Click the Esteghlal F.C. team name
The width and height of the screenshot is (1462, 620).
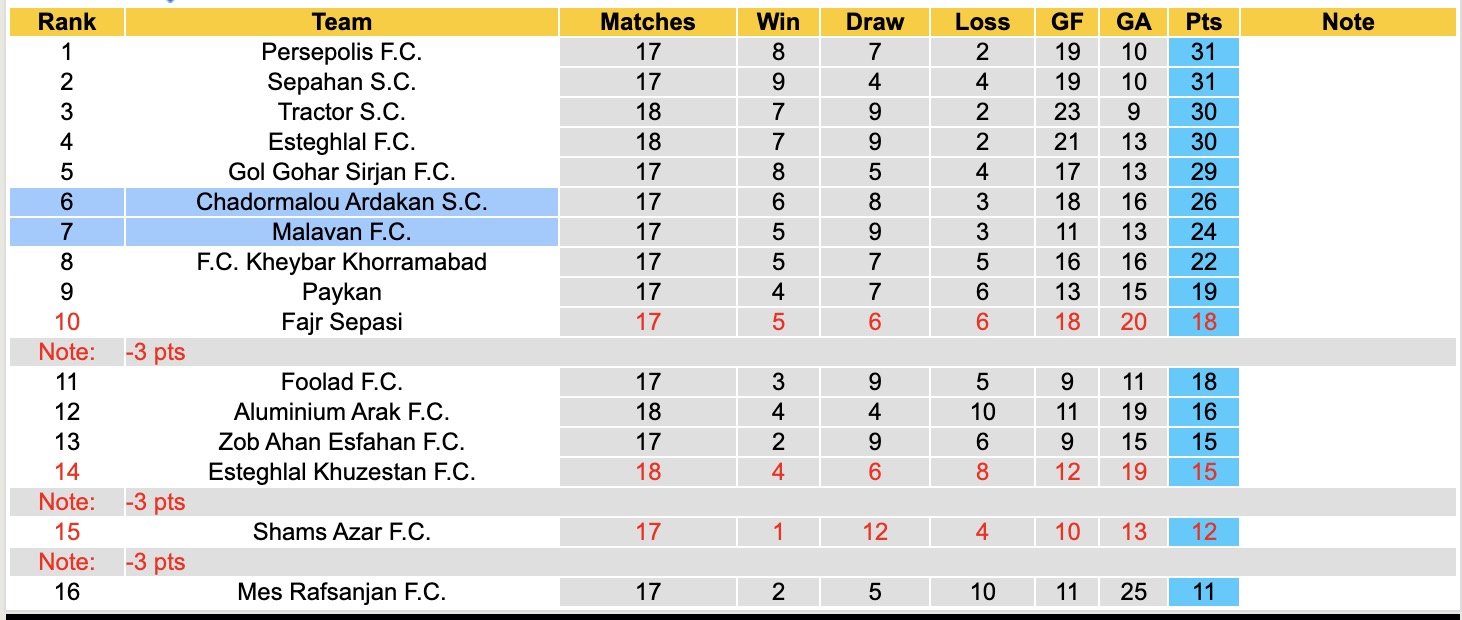(341, 142)
